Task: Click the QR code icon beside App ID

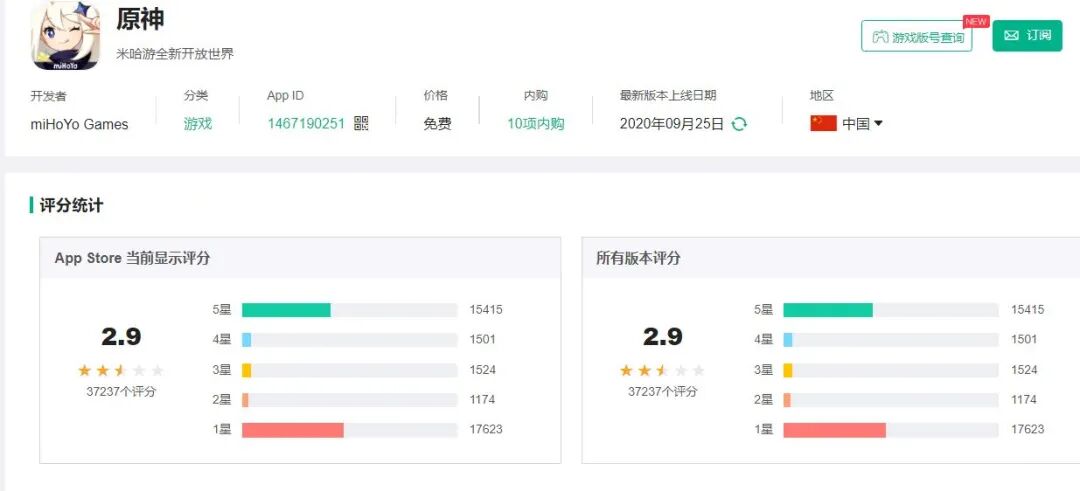Action: [361, 123]
